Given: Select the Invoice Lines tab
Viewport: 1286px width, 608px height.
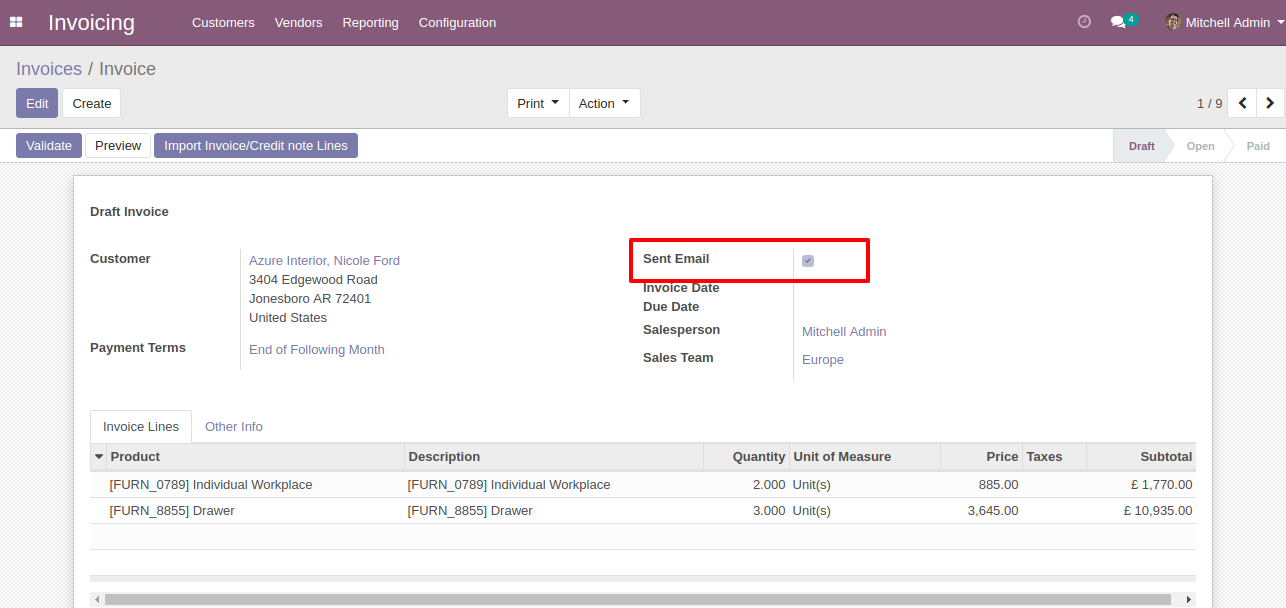Looking at the screenshot, I should point(141,426).
